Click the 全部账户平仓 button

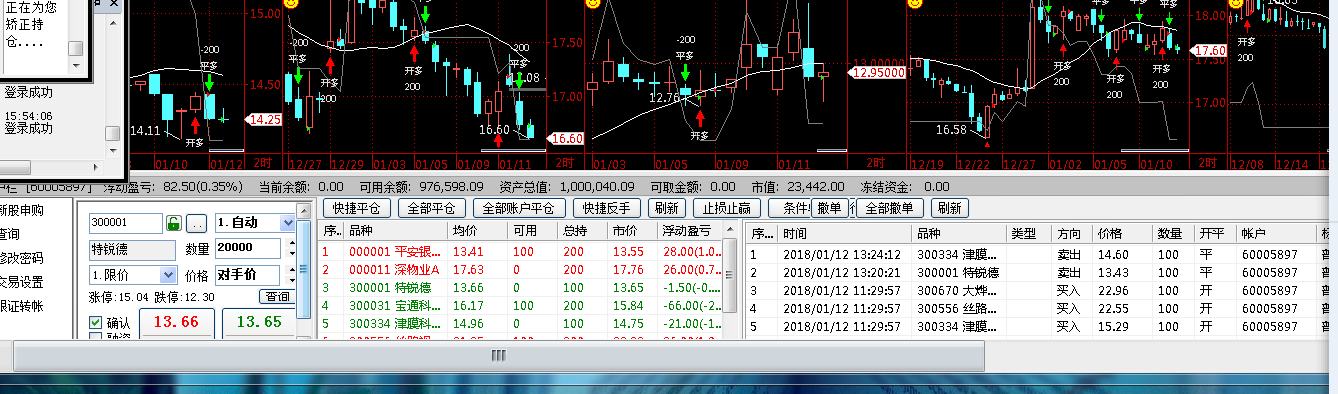coord(518,208)
